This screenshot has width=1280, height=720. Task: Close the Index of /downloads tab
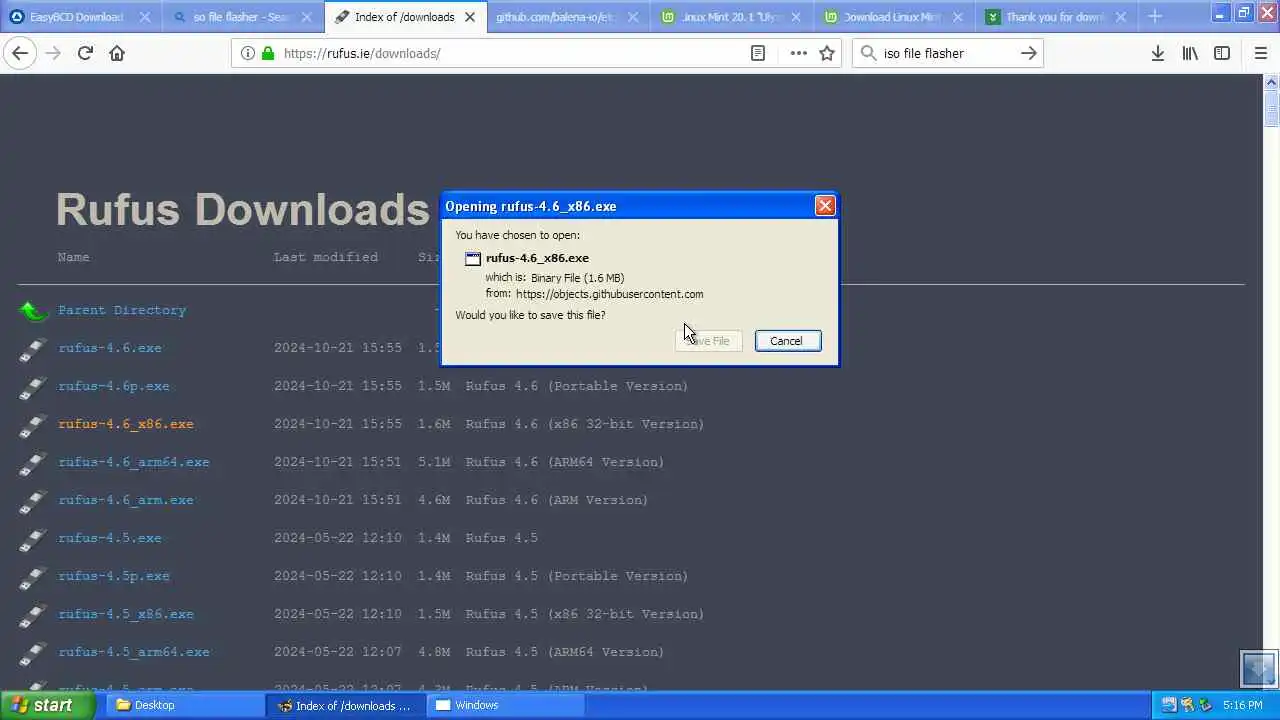[x=471, y=17]
